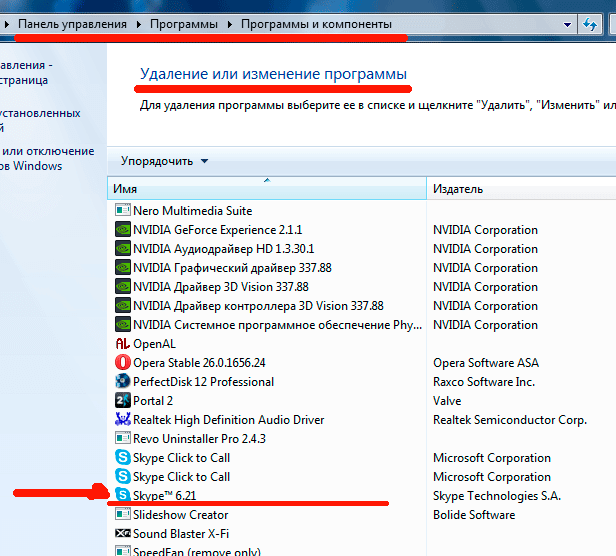
Task: Click the Nero Multimedia Suite icon
Action: point(123,210)
